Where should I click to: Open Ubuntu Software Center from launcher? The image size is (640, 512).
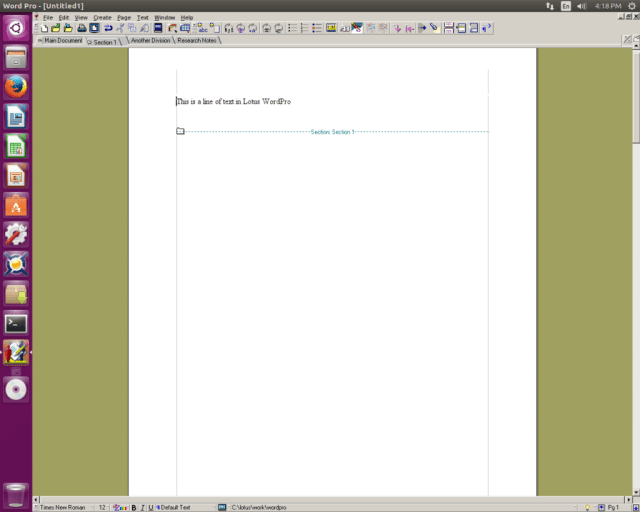pos(16,205)
